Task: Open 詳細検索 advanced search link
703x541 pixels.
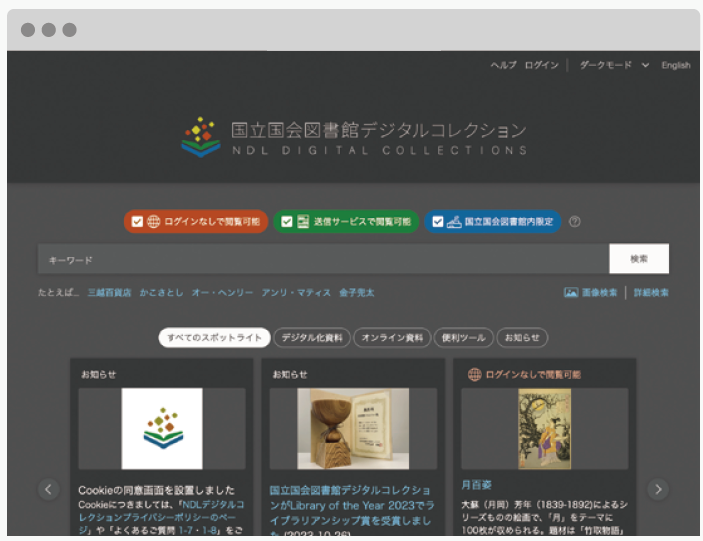Action: click(x=651, y=293)
